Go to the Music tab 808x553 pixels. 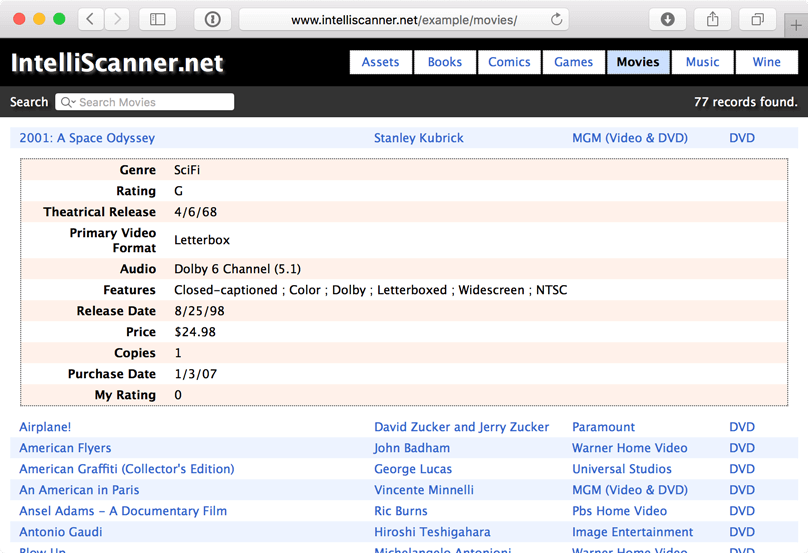702,62
